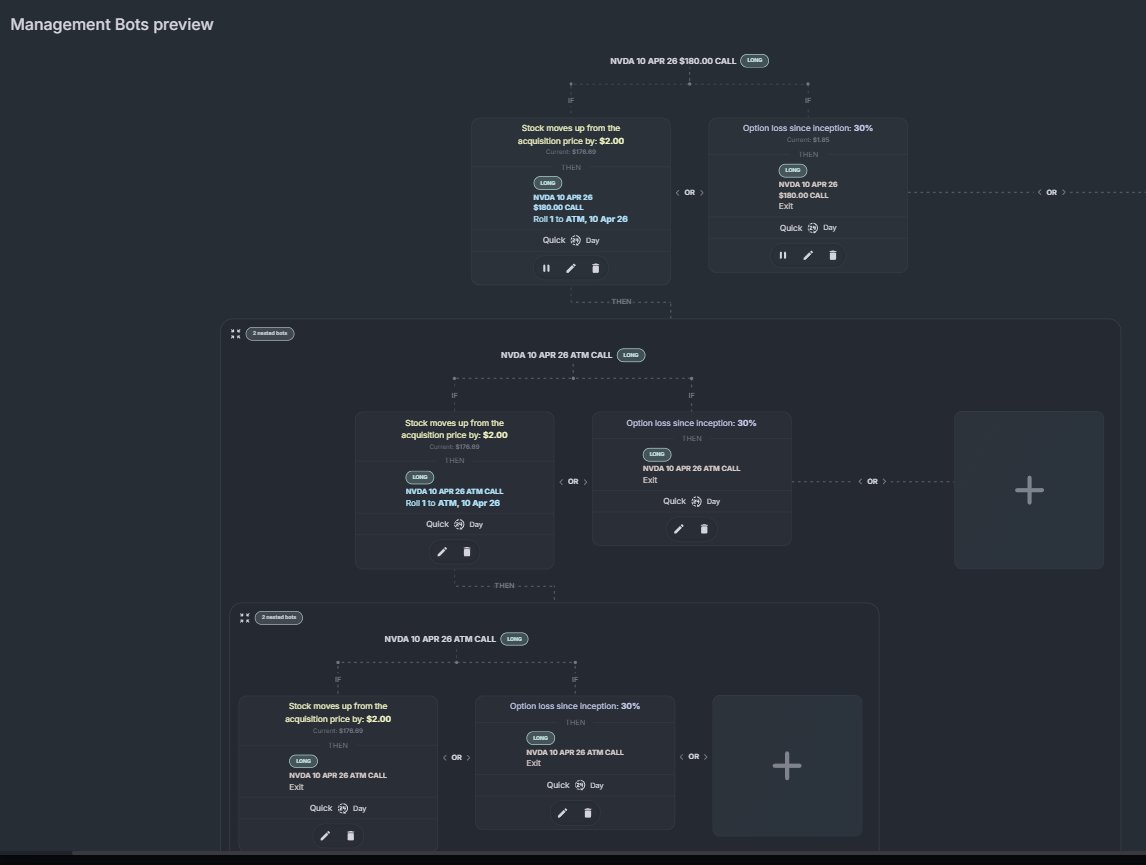Delete the $180.00 CALL roll rule
The height and width of the screenshot is (865, 1146).
(595, 268)
